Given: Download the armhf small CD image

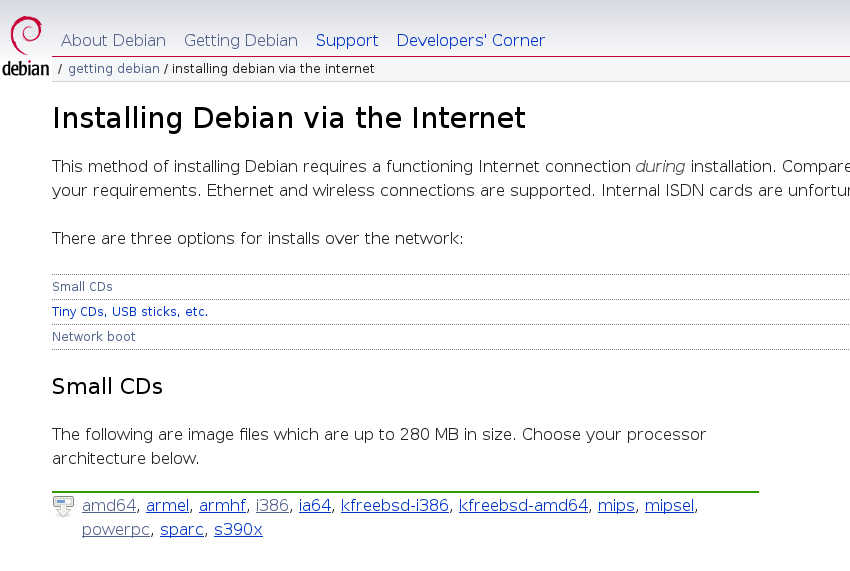Looking at the screenshot, I should pyautogui.click(x=222, y=505).
